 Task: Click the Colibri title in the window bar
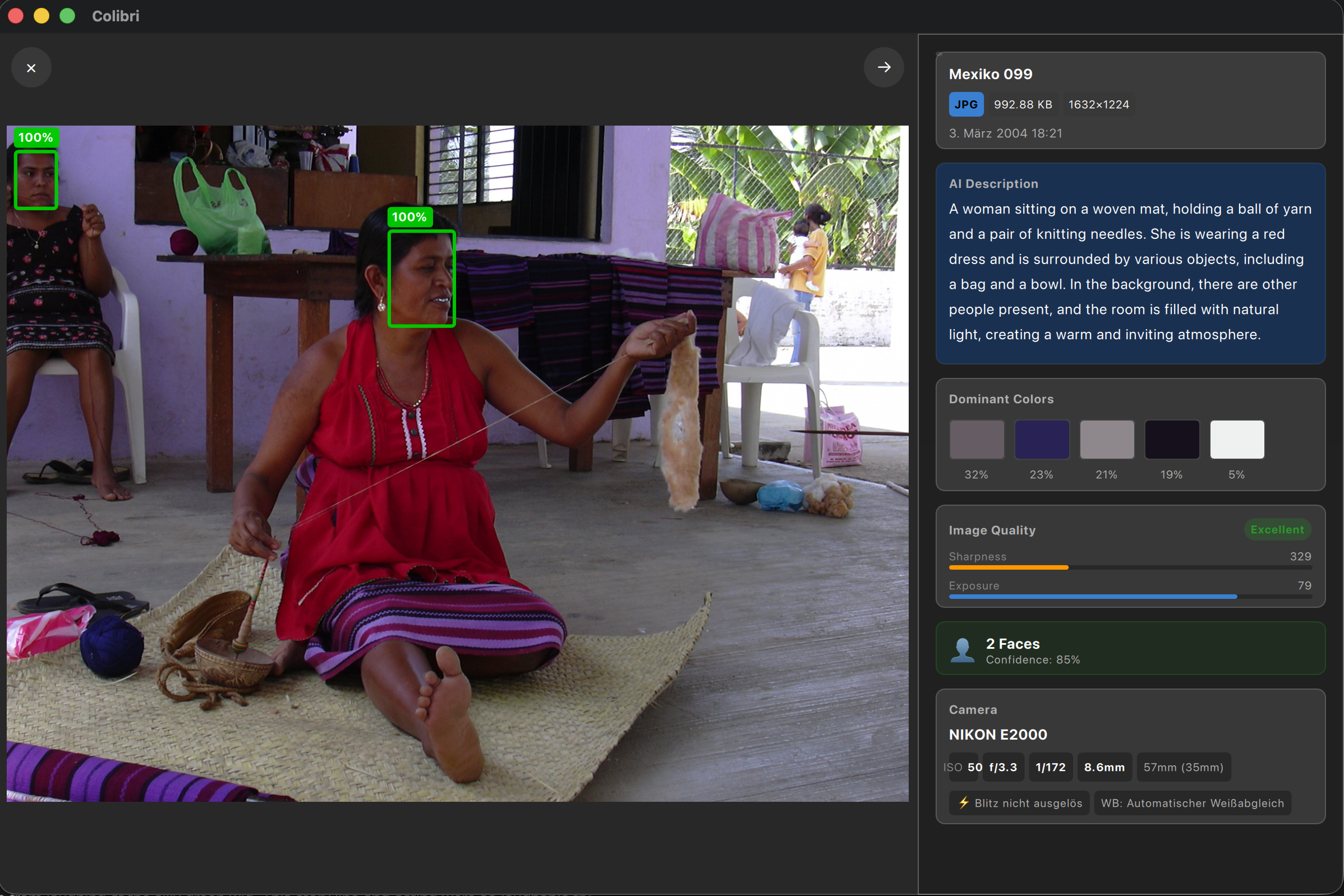pyautogui.click(x=116, y=16)
